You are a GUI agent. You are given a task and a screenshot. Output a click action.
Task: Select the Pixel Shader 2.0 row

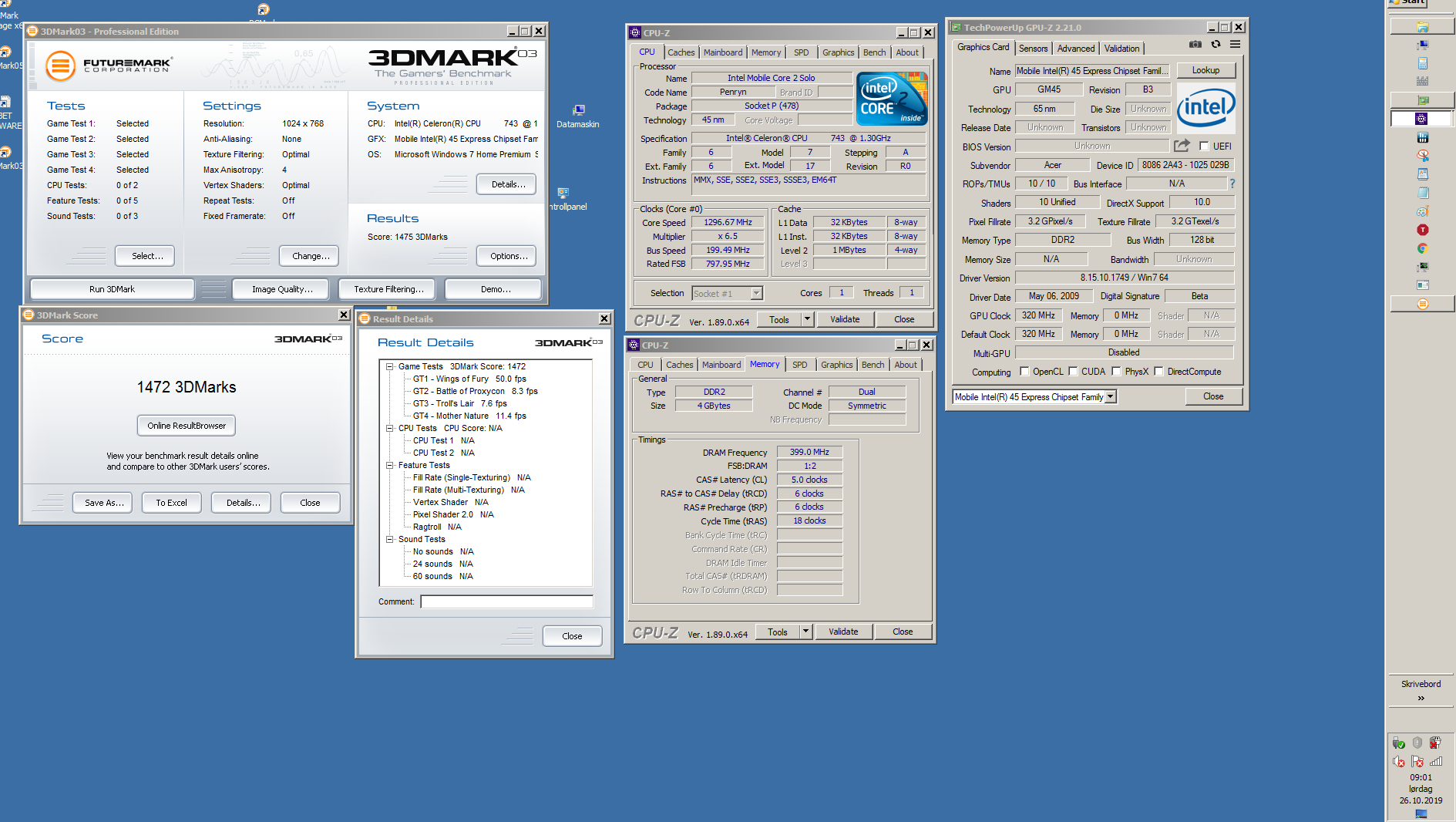453,514
